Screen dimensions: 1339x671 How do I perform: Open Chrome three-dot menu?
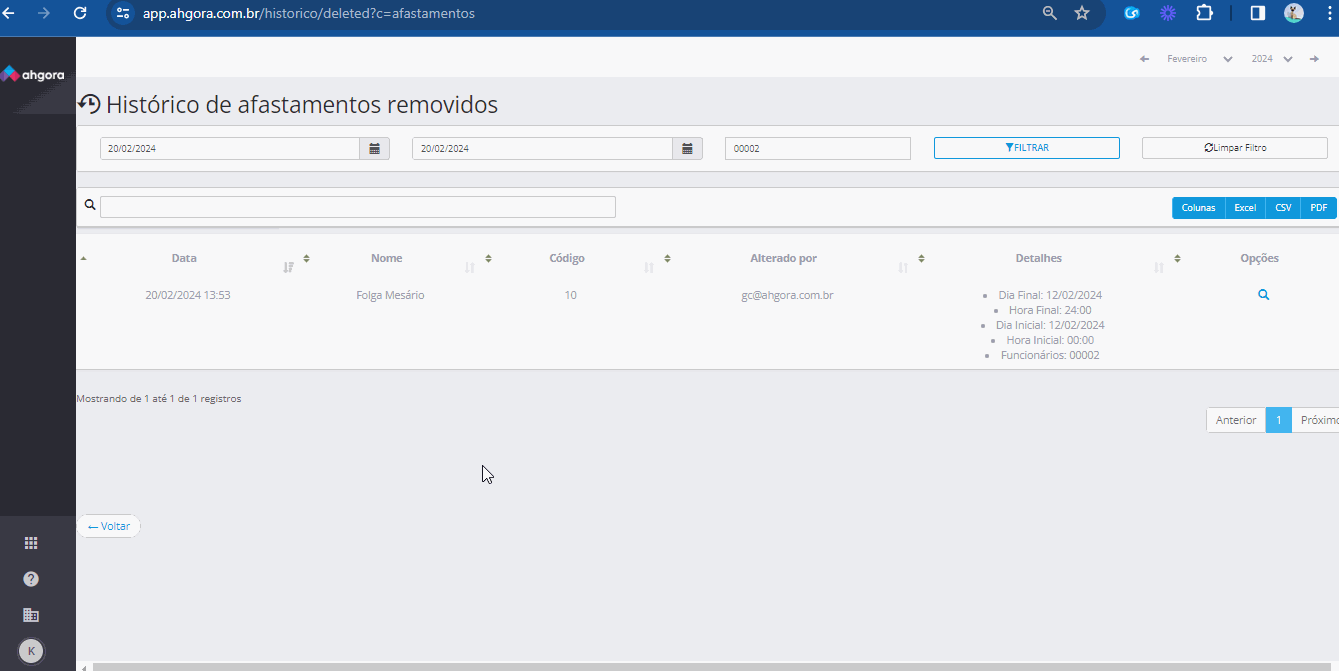click(x=1329, y=13)
